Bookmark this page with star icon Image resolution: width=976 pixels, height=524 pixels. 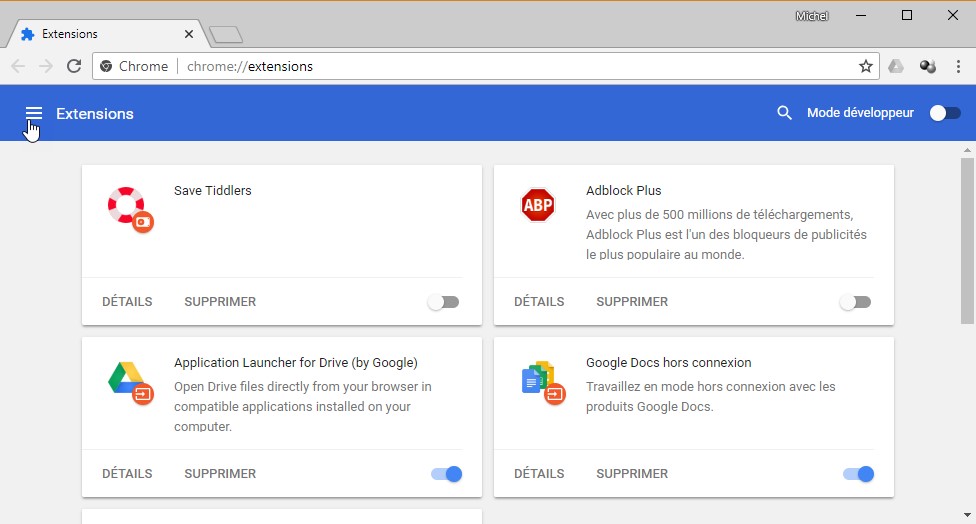pyautogui.click(x=866, y=66)
